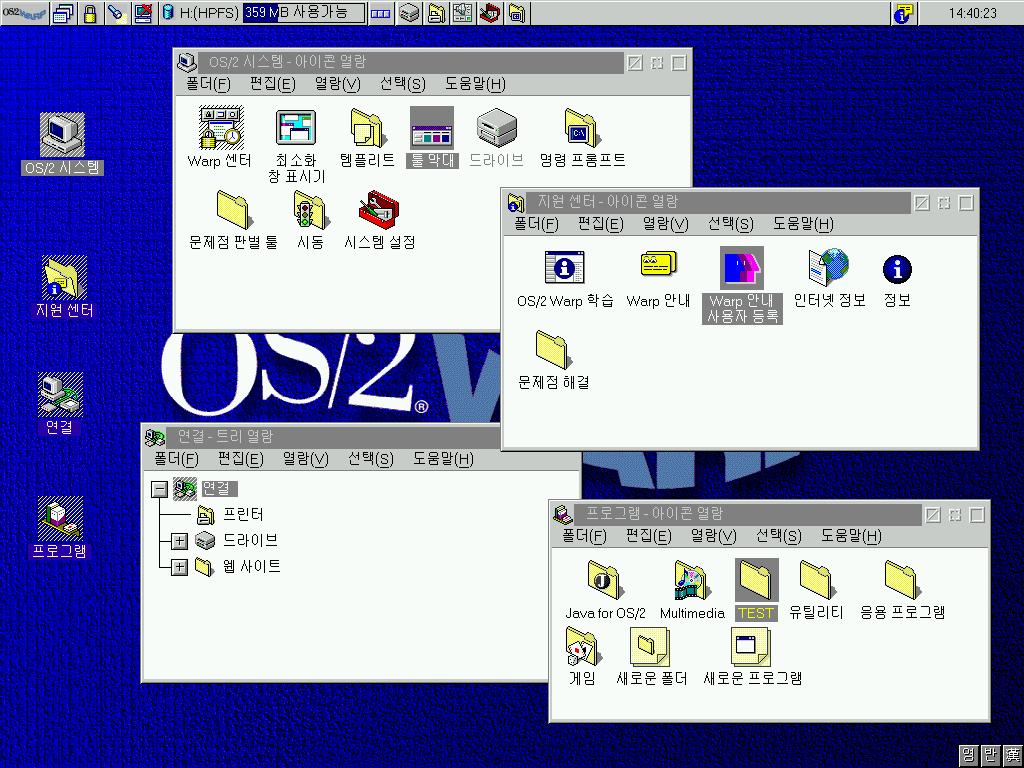Expand the 웹 사이트 tree node
This screenshot has height=768, width=1024.
click(x=179, y=567)
